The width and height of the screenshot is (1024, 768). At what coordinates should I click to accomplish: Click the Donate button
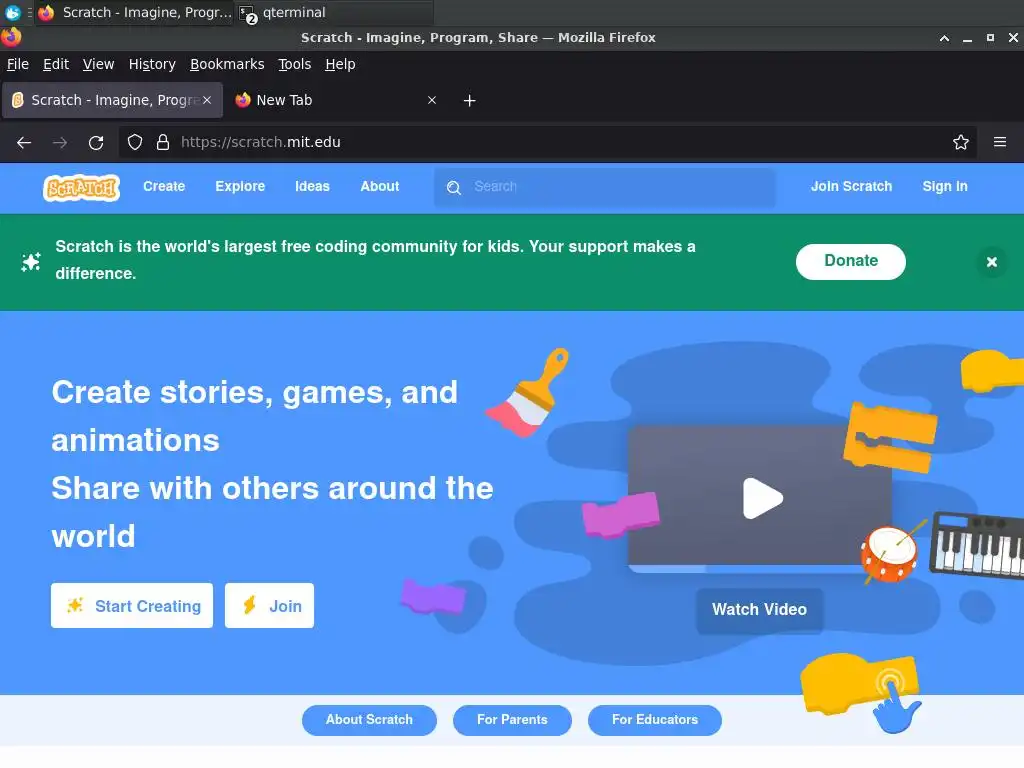click(x=850, y=261)
